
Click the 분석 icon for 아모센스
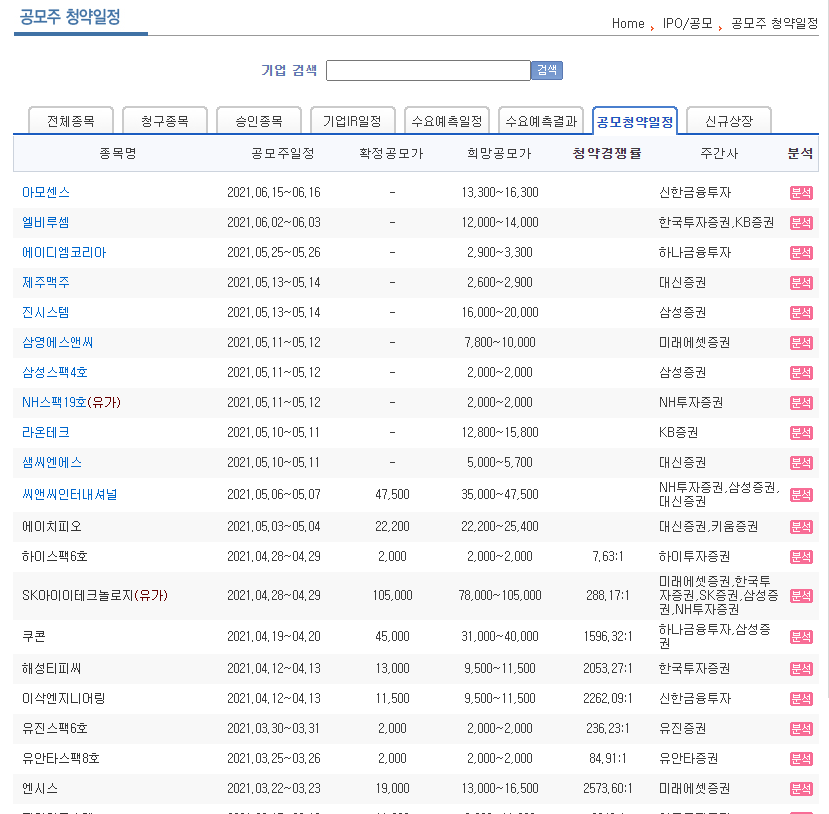(x=801, y=193)
